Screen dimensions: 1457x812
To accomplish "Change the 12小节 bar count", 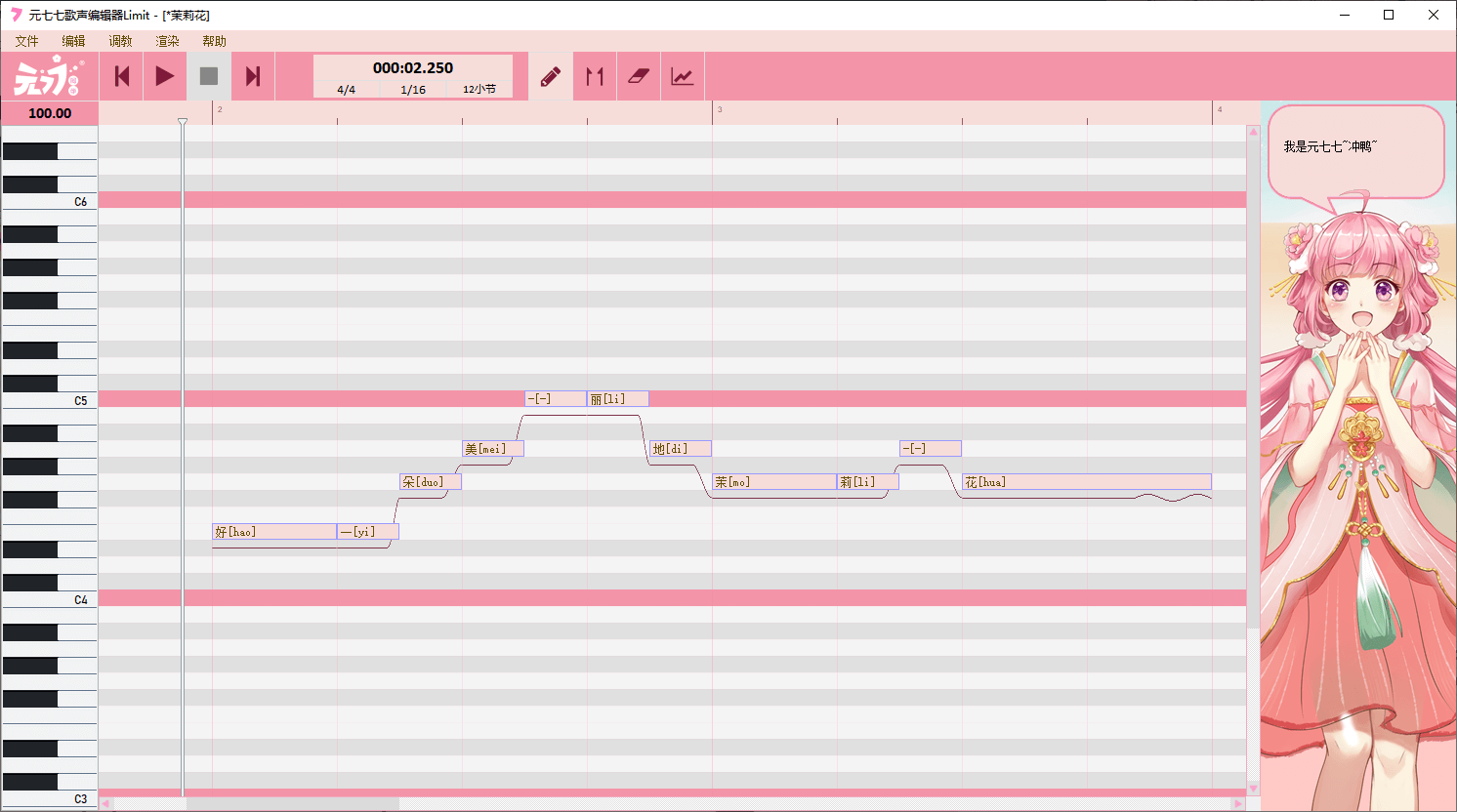I will [x=479, y=89].
